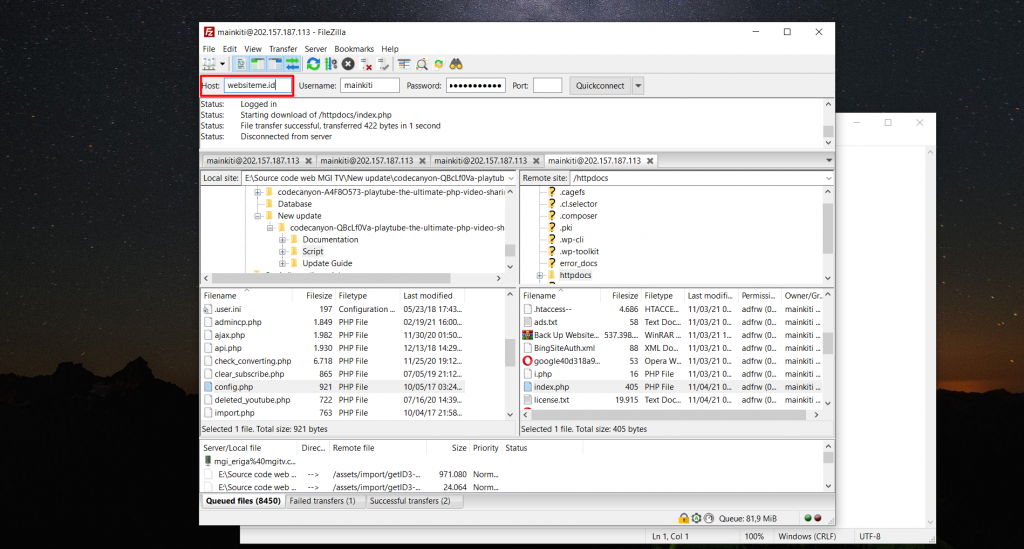This screenshot has height=549, width=1024.
Task: Click the Username input field
Action: click(x=370, y=86)
